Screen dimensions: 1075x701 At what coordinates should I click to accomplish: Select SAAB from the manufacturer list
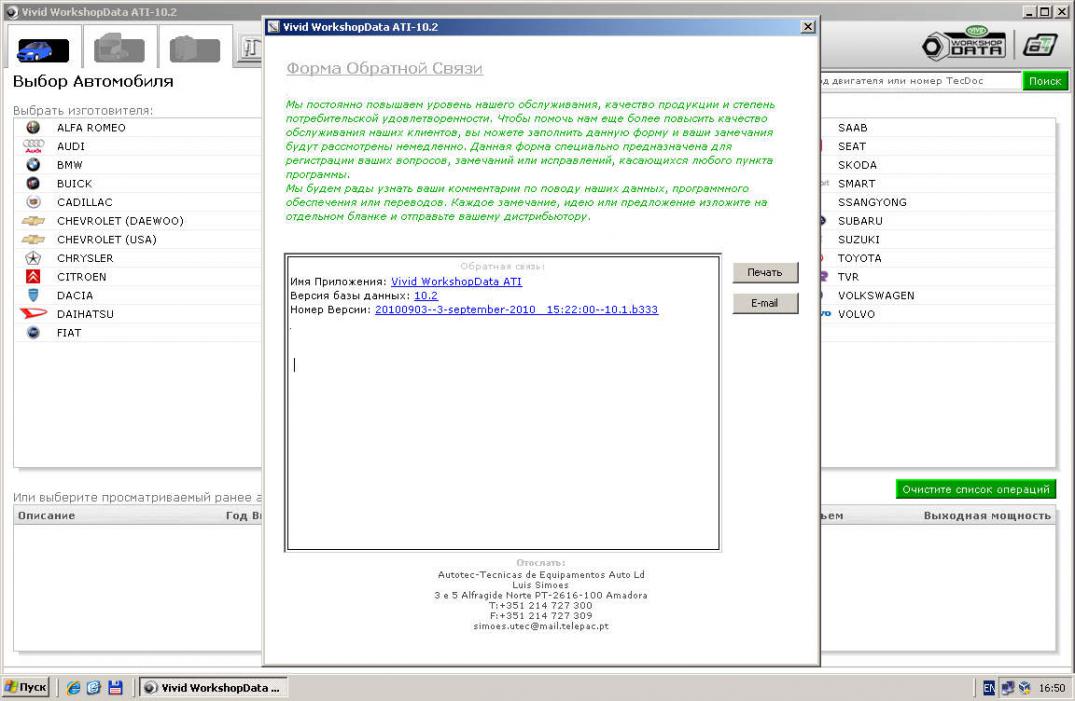pos(852,128)
